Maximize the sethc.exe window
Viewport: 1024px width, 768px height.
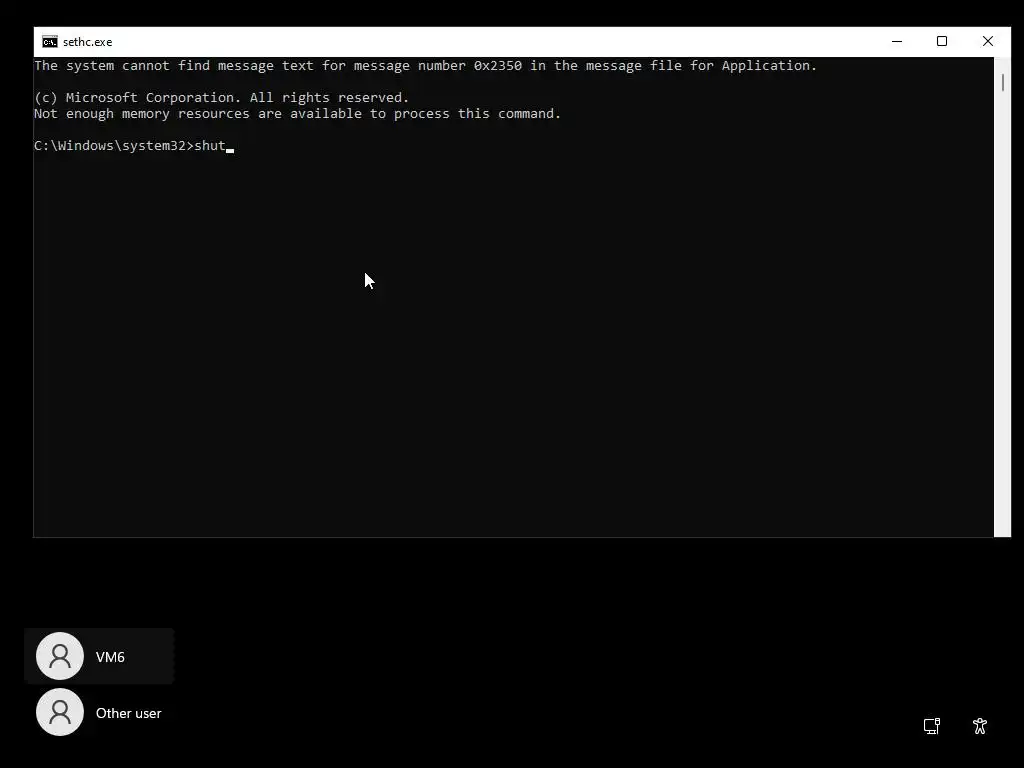tap(942, 41)
